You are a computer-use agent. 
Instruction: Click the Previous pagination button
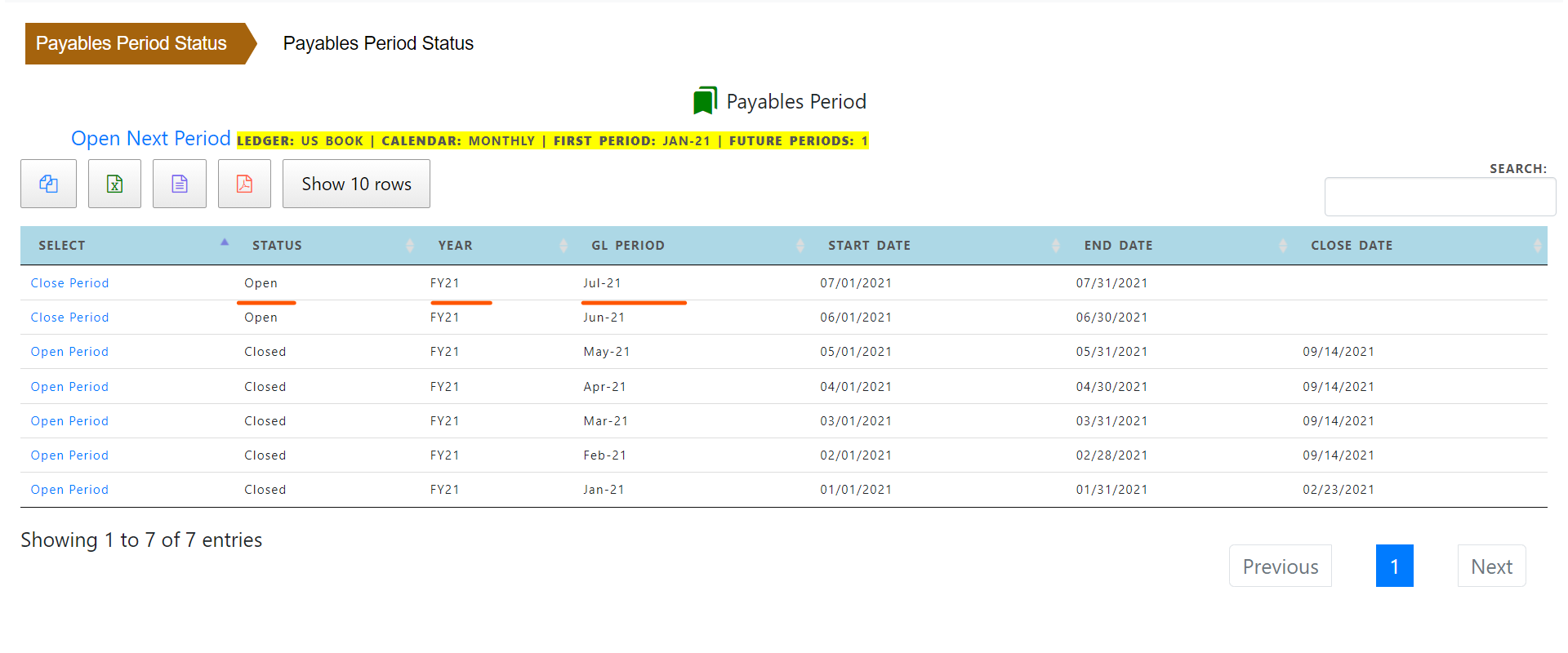[x=1281, y=566]
